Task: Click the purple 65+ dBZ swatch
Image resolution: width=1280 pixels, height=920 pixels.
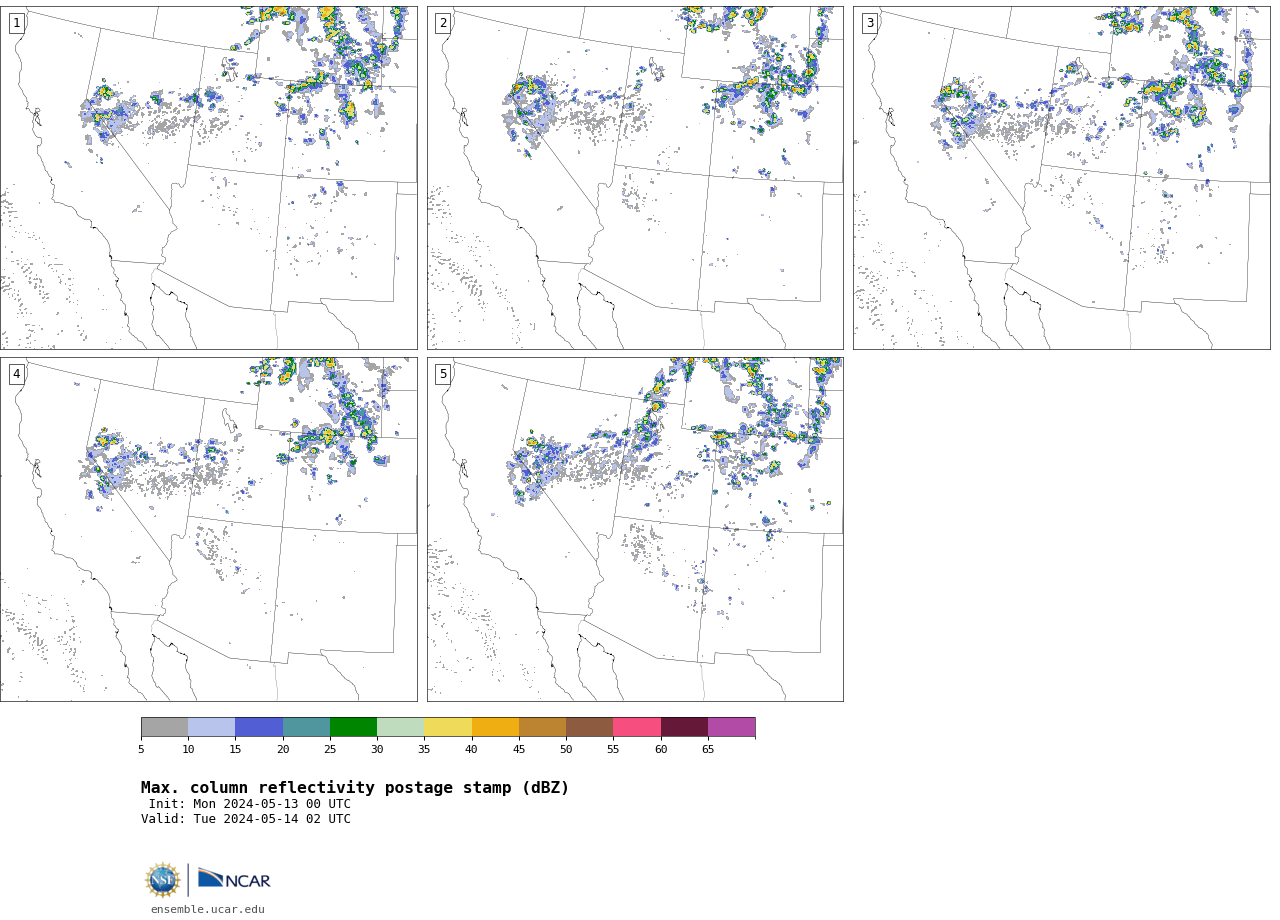Action: [731, 727]
